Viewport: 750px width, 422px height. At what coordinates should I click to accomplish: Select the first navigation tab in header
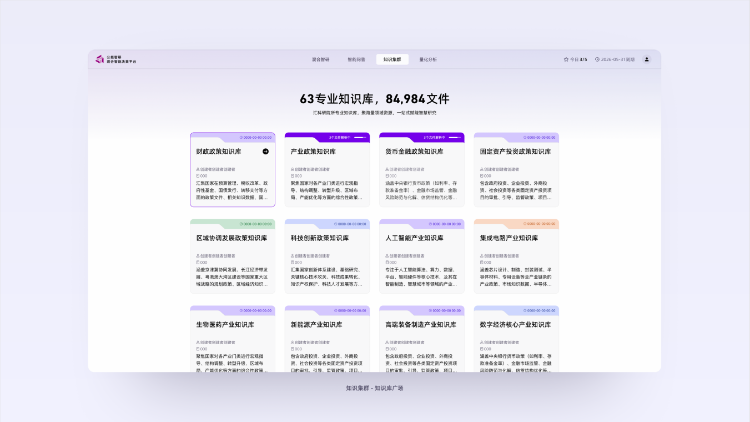click(320, 59)
